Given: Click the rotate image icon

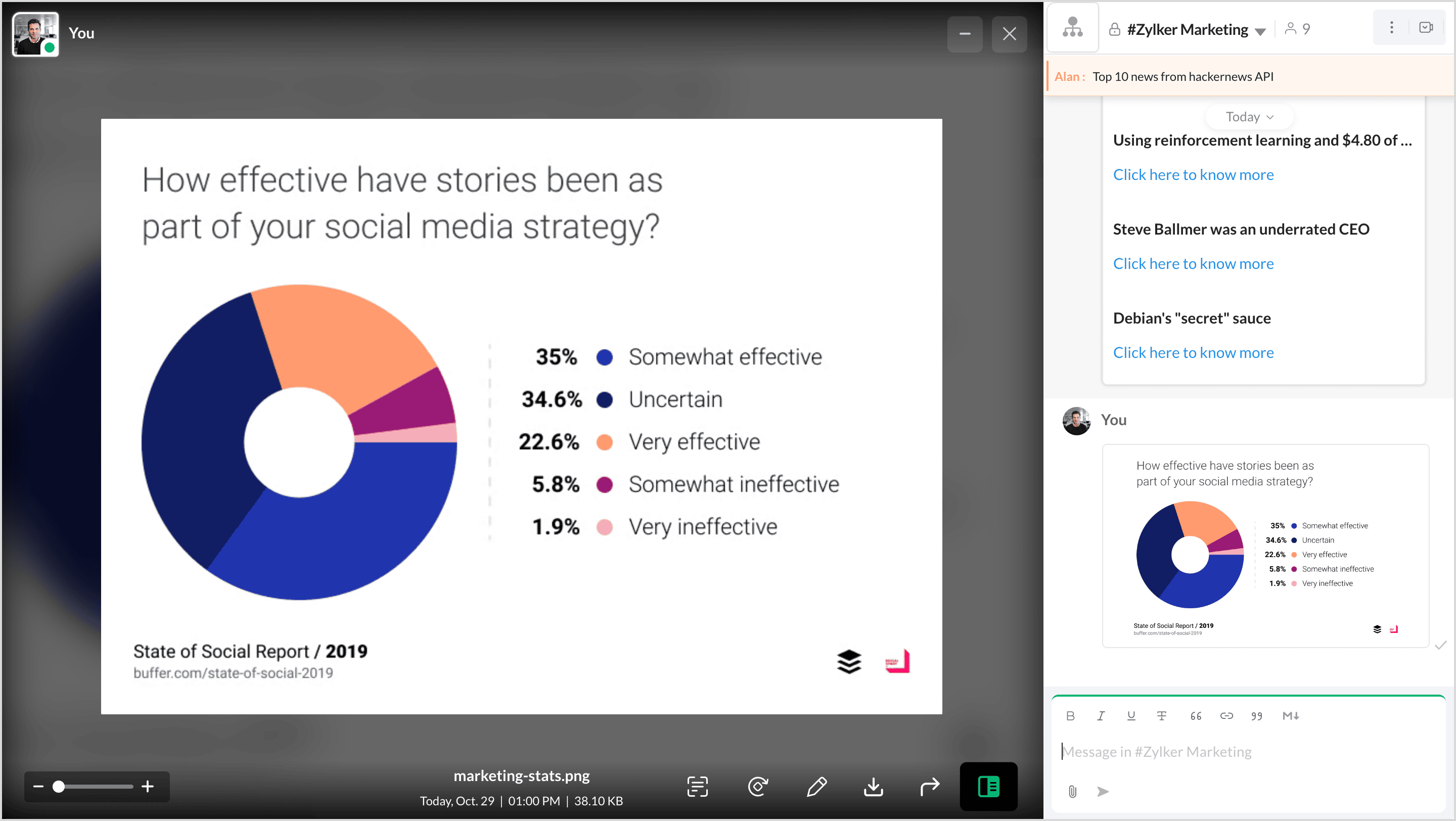Looking at the screenshot, I should [757, 786].
